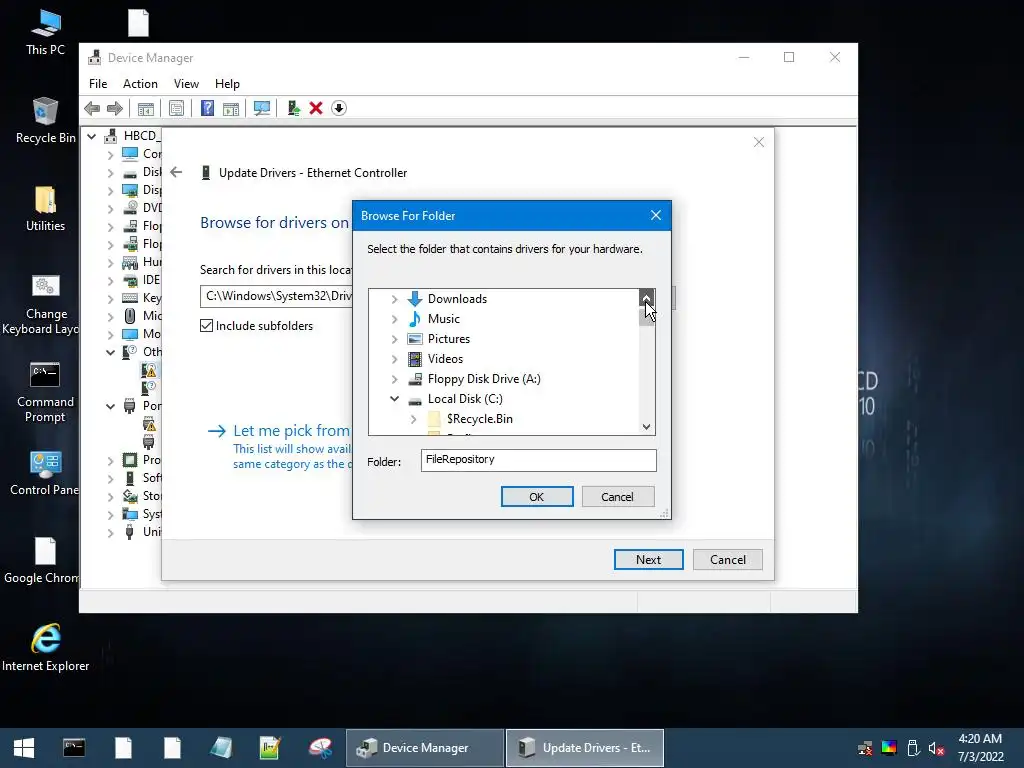1024x768 pixels.
Task: Select Music in the folder tree
Action: [x=443, y=319]
